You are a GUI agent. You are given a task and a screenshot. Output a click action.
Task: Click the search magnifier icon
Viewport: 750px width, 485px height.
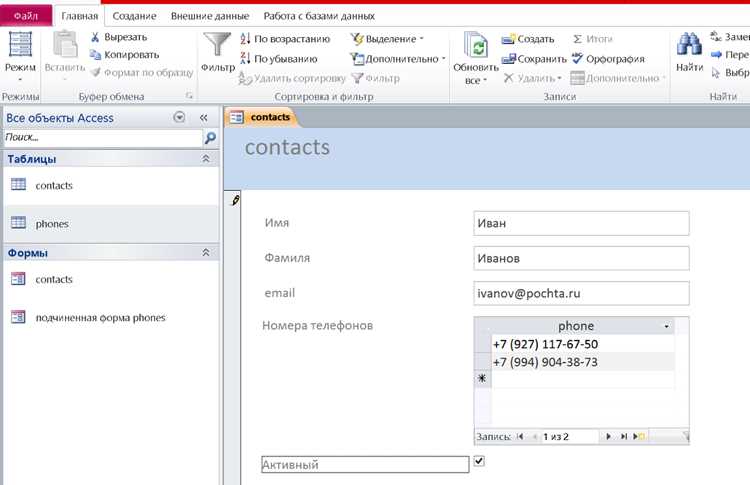pos(210,138)
